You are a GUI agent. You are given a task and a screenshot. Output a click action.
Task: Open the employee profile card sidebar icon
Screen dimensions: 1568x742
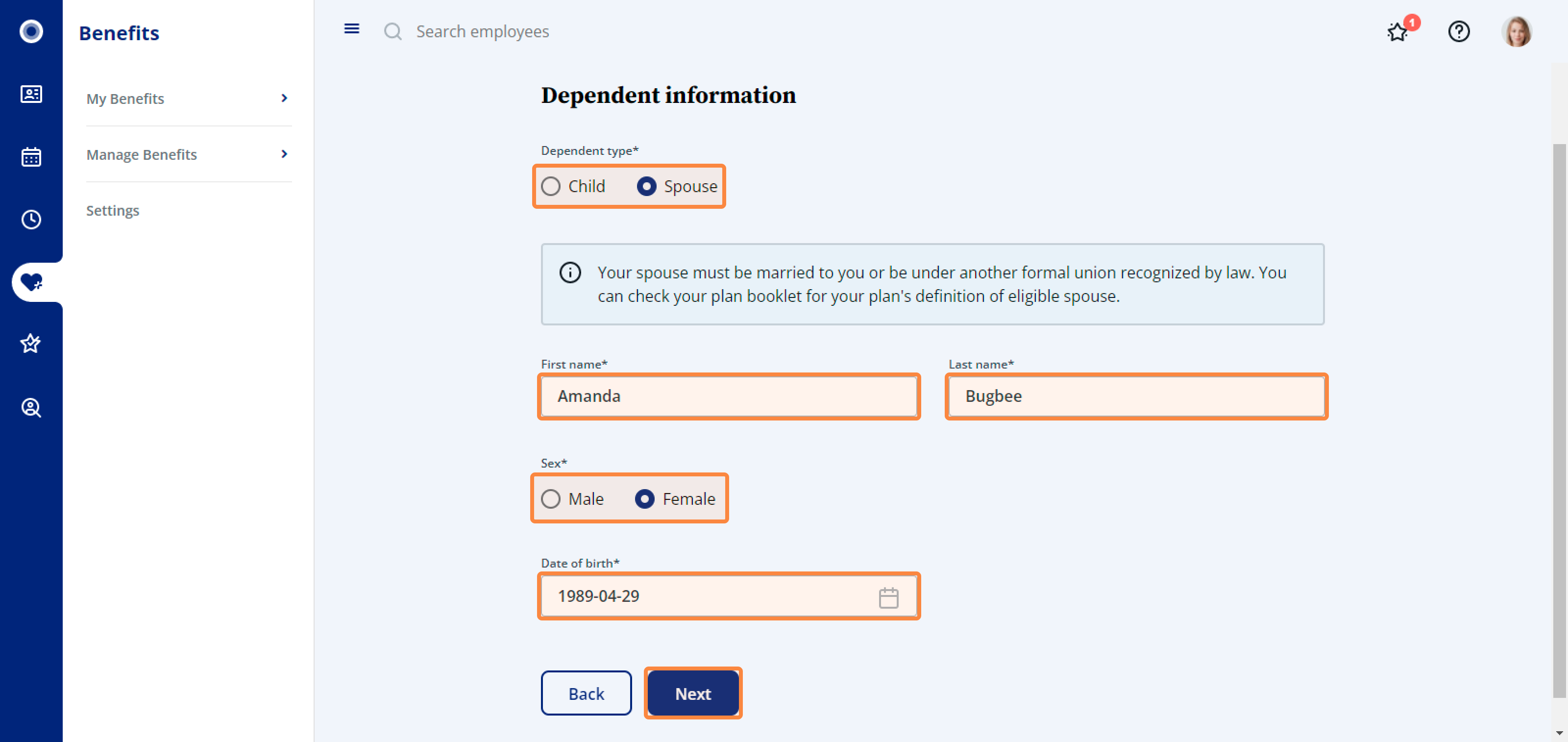pos(31,95)
